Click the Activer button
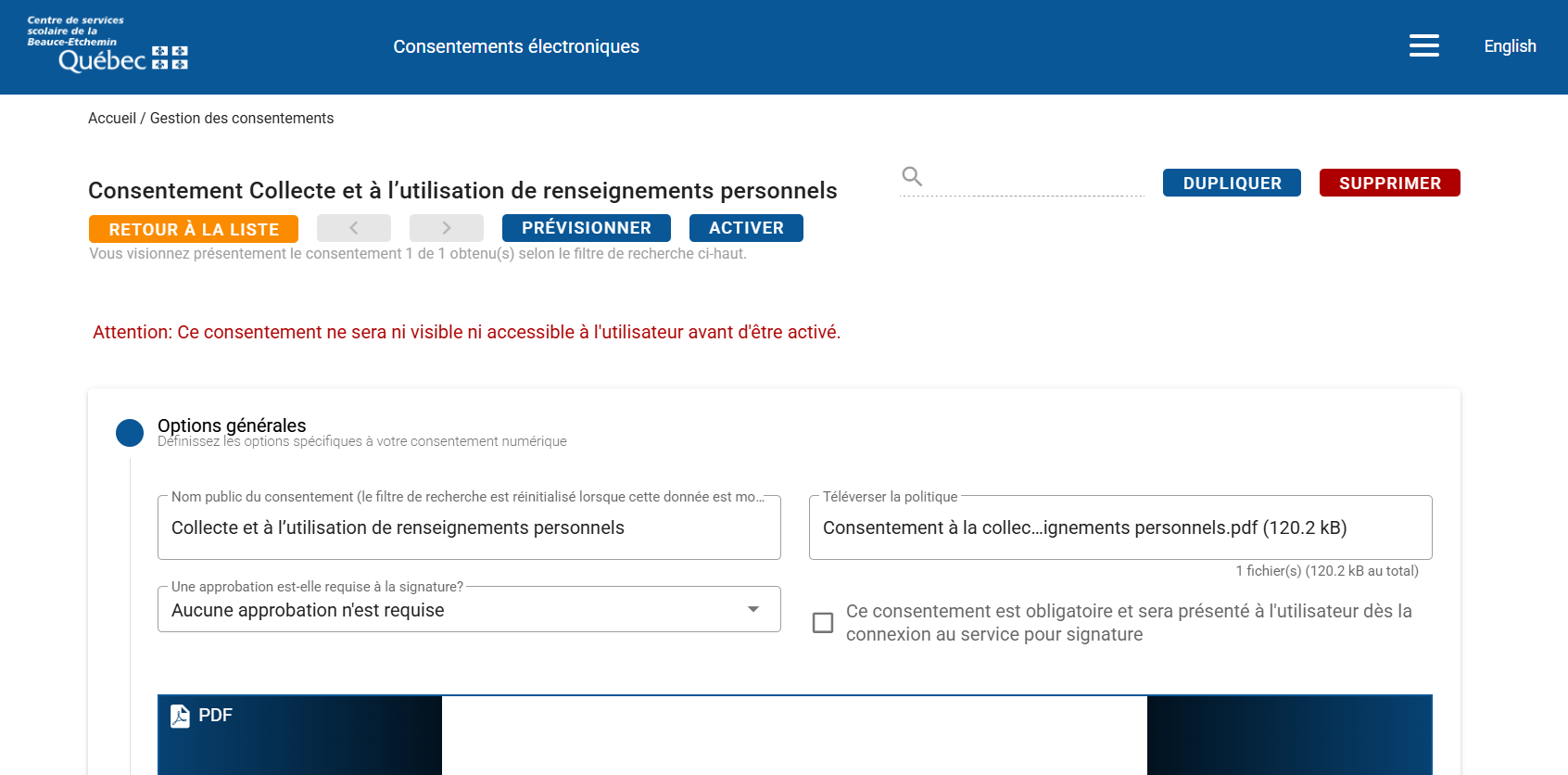The height and width of the screenshot is (775, 1568). 746,228
